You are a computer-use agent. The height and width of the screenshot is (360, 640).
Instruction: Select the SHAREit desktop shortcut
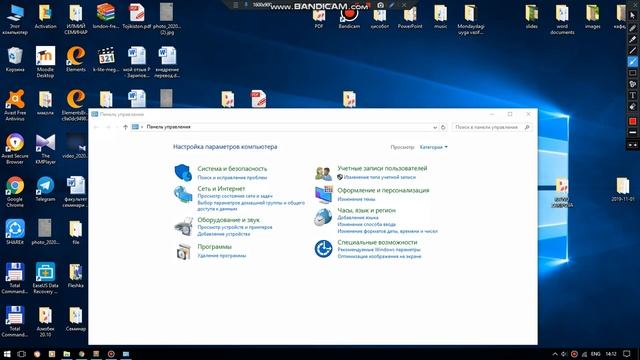[x=15, y=232]
